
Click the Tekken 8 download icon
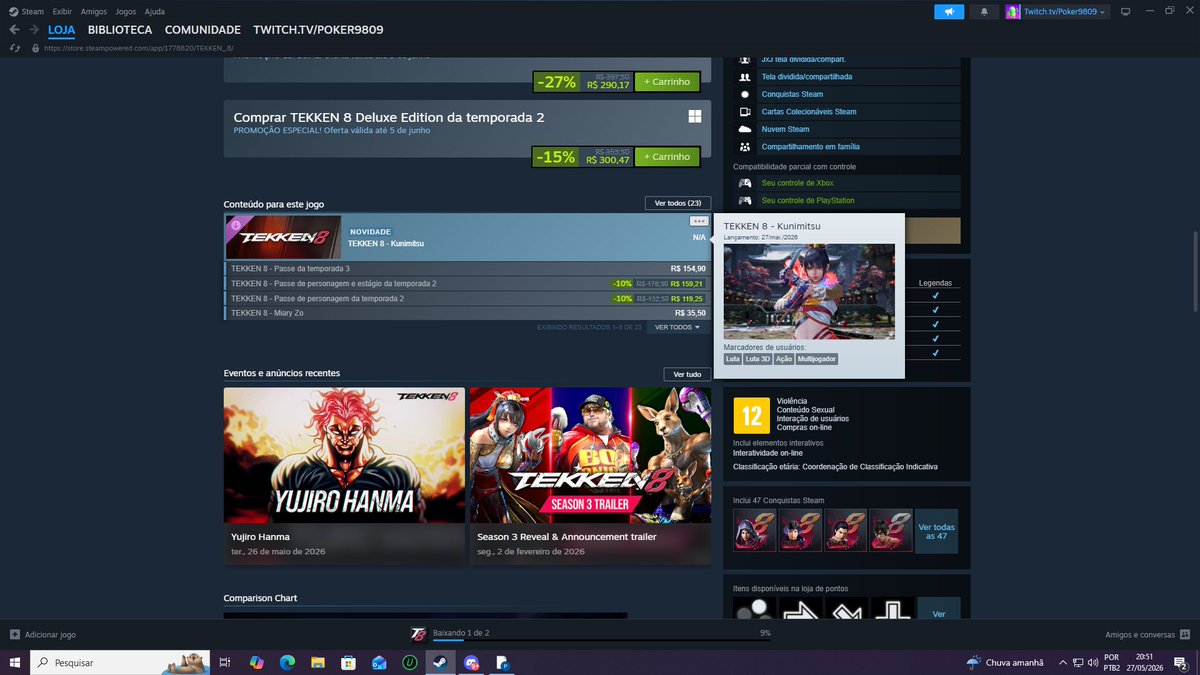(x=419, y=633)
